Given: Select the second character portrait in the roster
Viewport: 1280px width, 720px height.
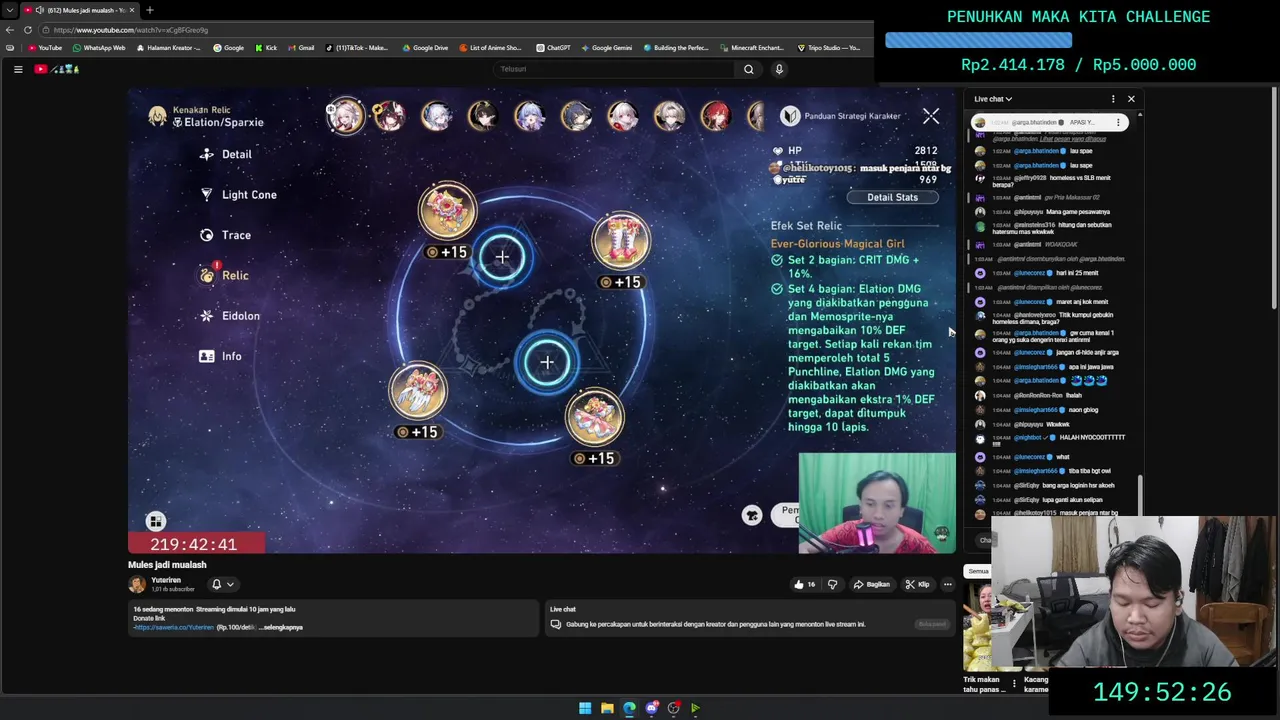Looking at the screenshot, I should tap(389, 116).
